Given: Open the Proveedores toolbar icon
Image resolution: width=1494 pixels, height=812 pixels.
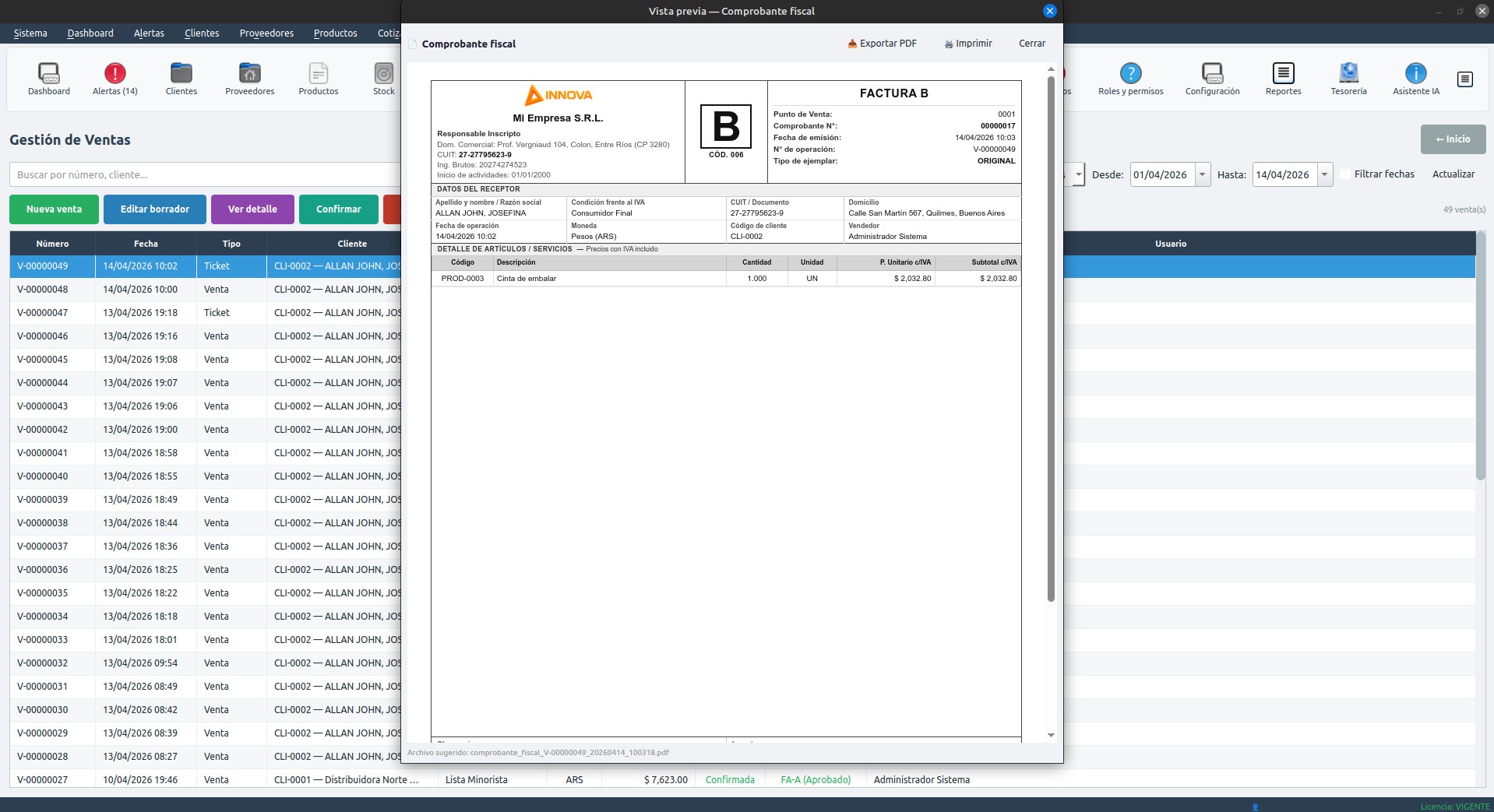Looking at the screenshot, I should click(249, 74).
